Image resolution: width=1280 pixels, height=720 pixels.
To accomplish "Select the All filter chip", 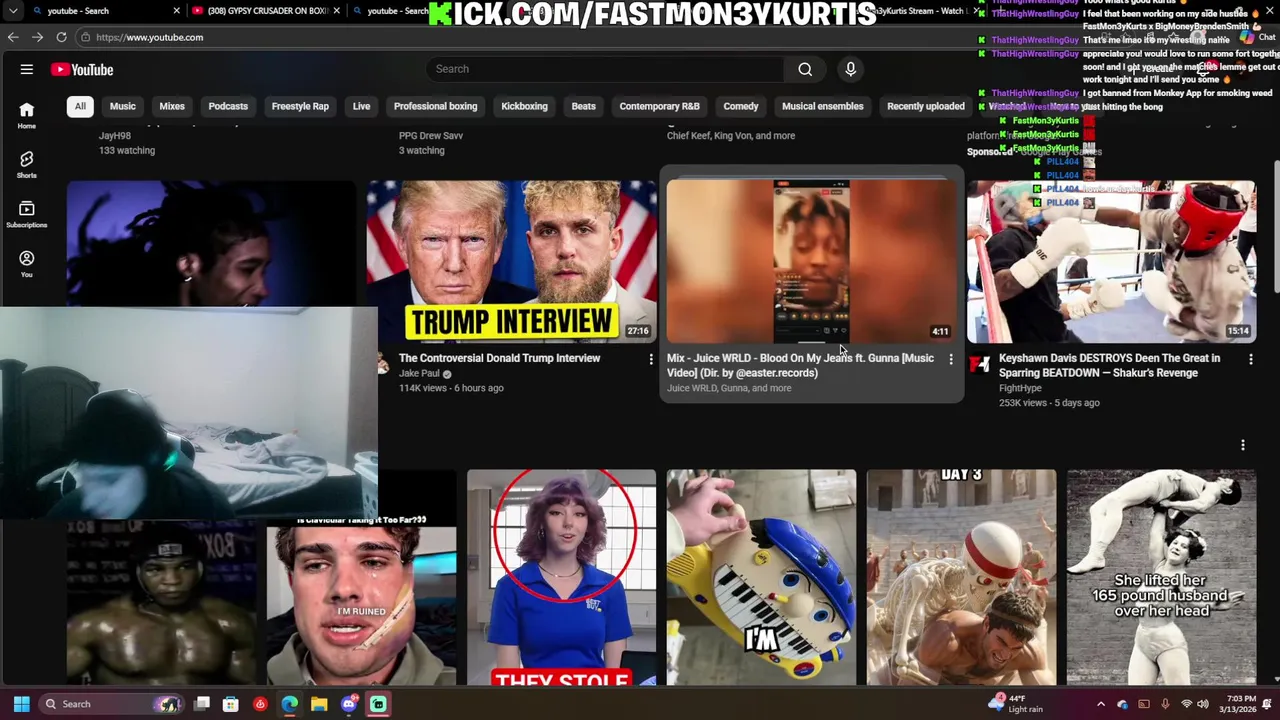I will [80, 106].
